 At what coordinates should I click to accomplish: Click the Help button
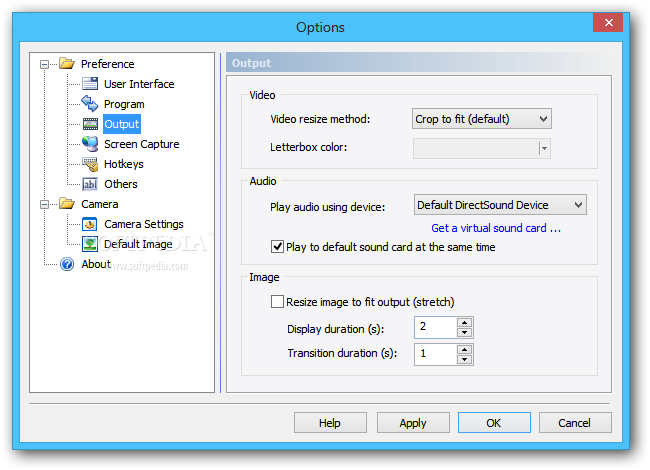tap(330, 423)
